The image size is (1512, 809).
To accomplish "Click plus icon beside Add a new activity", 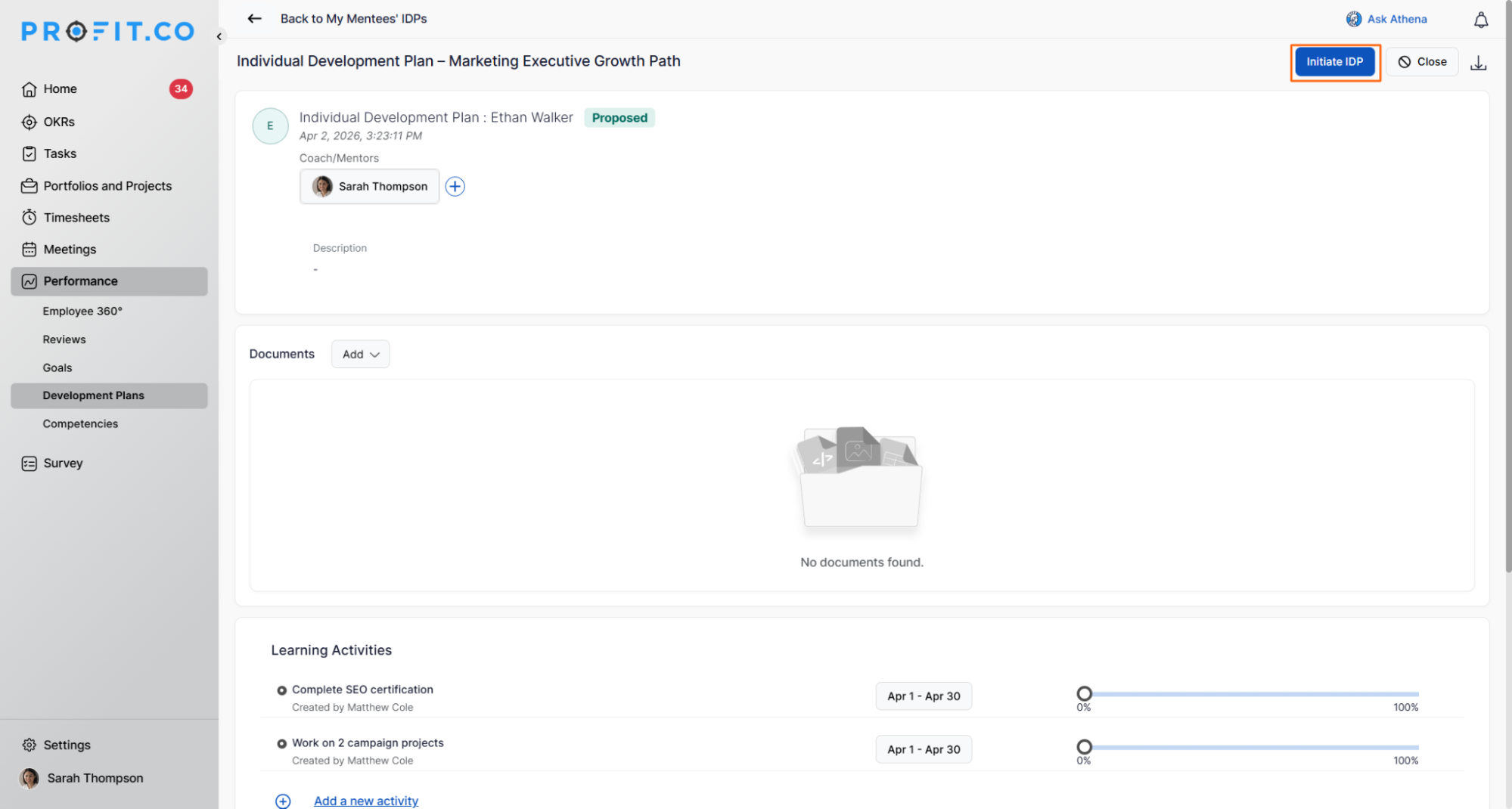I will point(283,801).
